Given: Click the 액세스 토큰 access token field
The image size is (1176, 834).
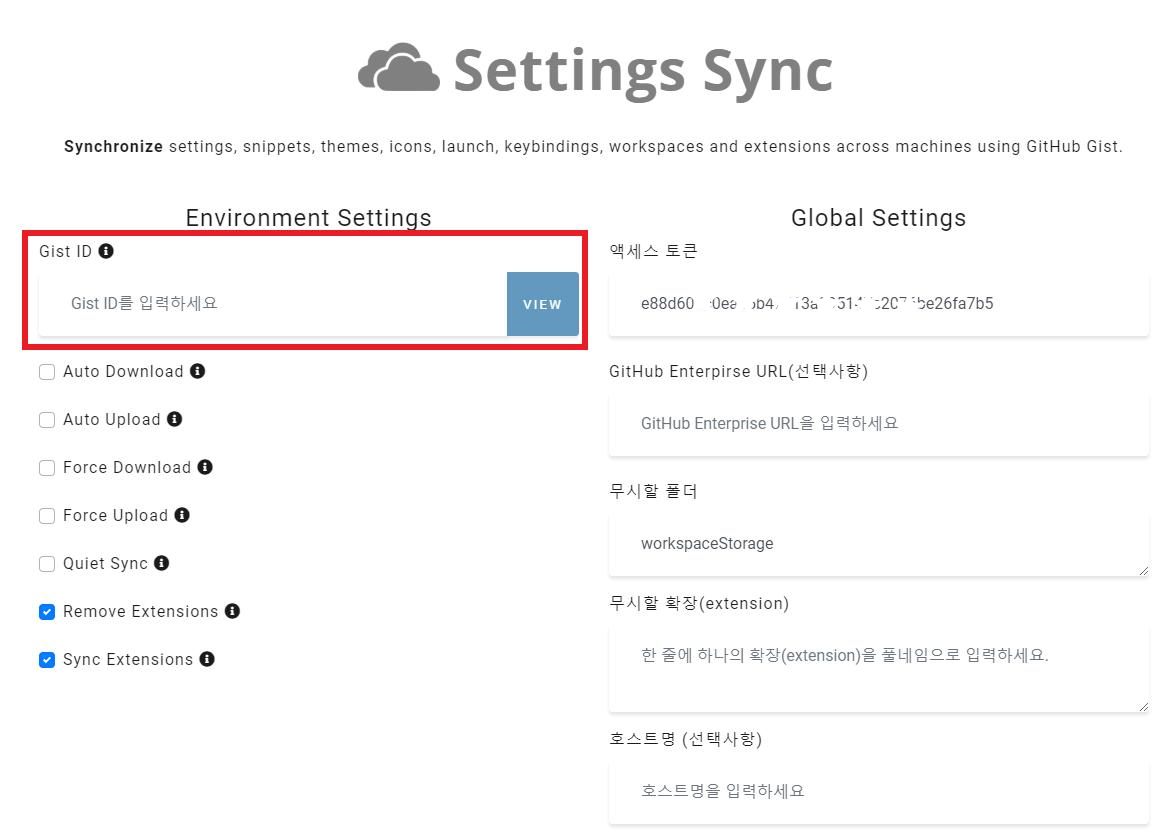Looking at the screenshot, I should 878,304.
